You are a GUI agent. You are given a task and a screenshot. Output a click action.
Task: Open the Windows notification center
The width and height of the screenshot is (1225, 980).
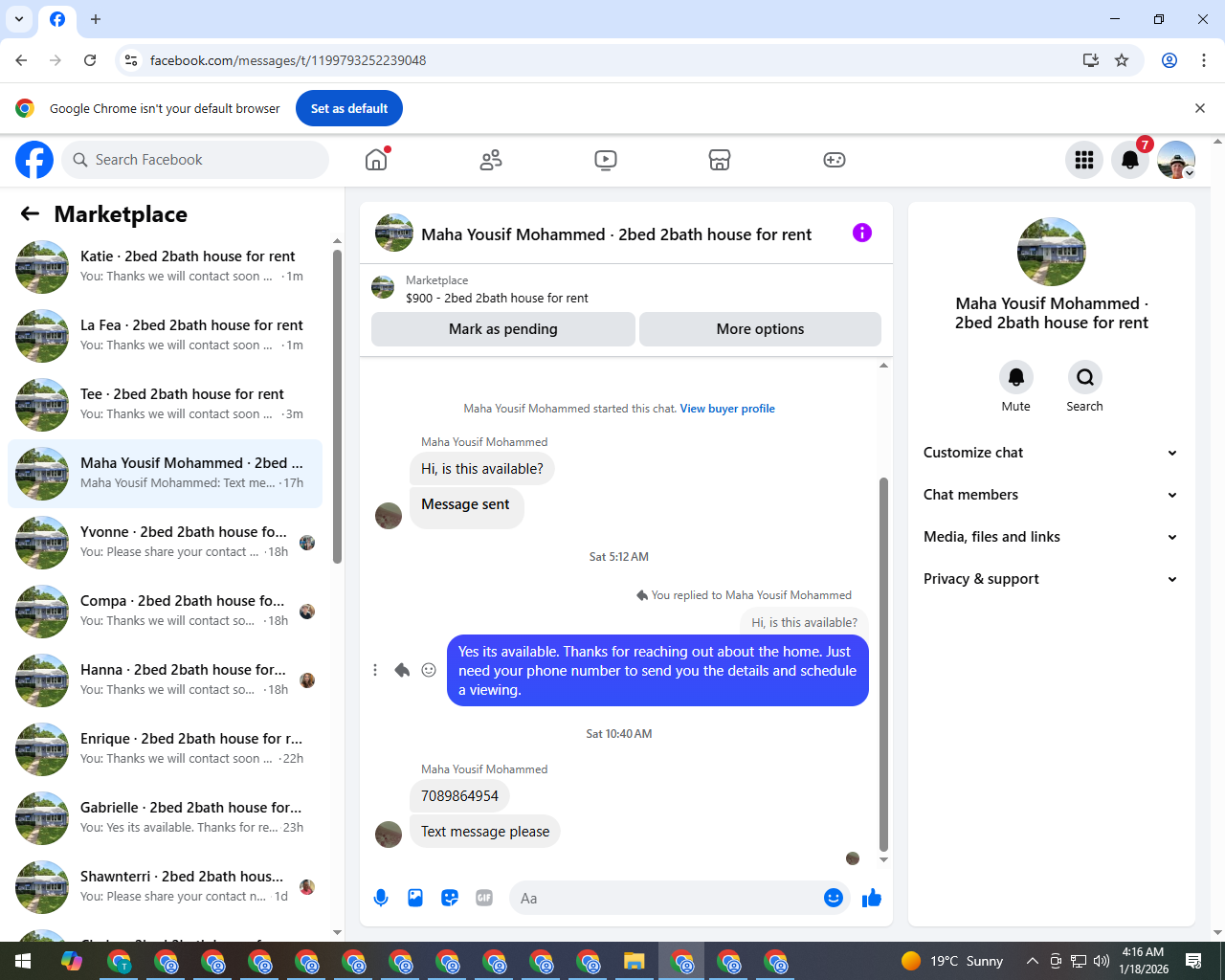click(x=1193, y=961)
